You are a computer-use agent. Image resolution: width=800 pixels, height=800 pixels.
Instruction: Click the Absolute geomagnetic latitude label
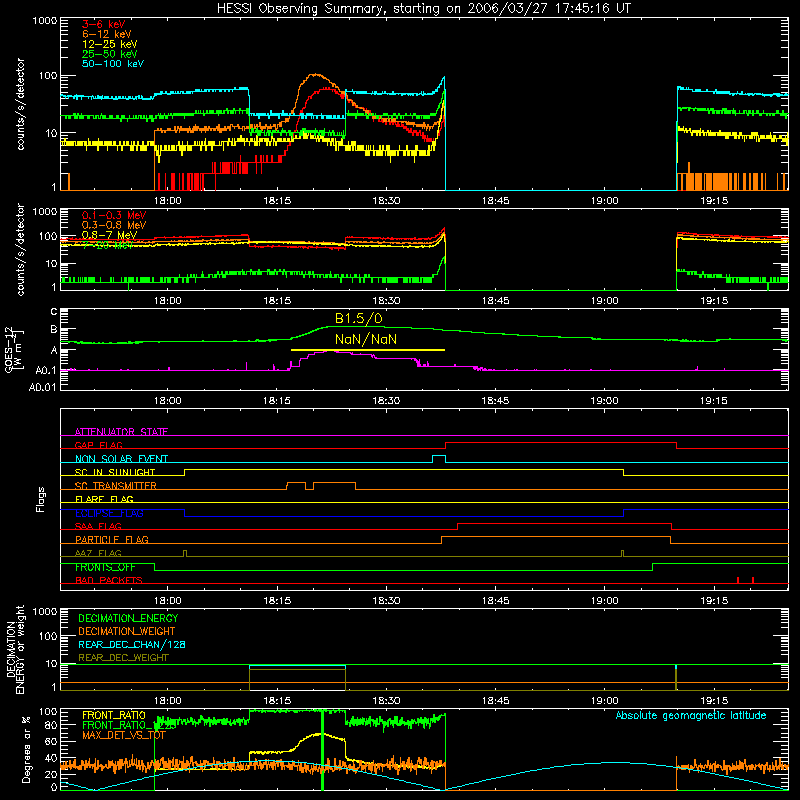[x=691, y=715]
